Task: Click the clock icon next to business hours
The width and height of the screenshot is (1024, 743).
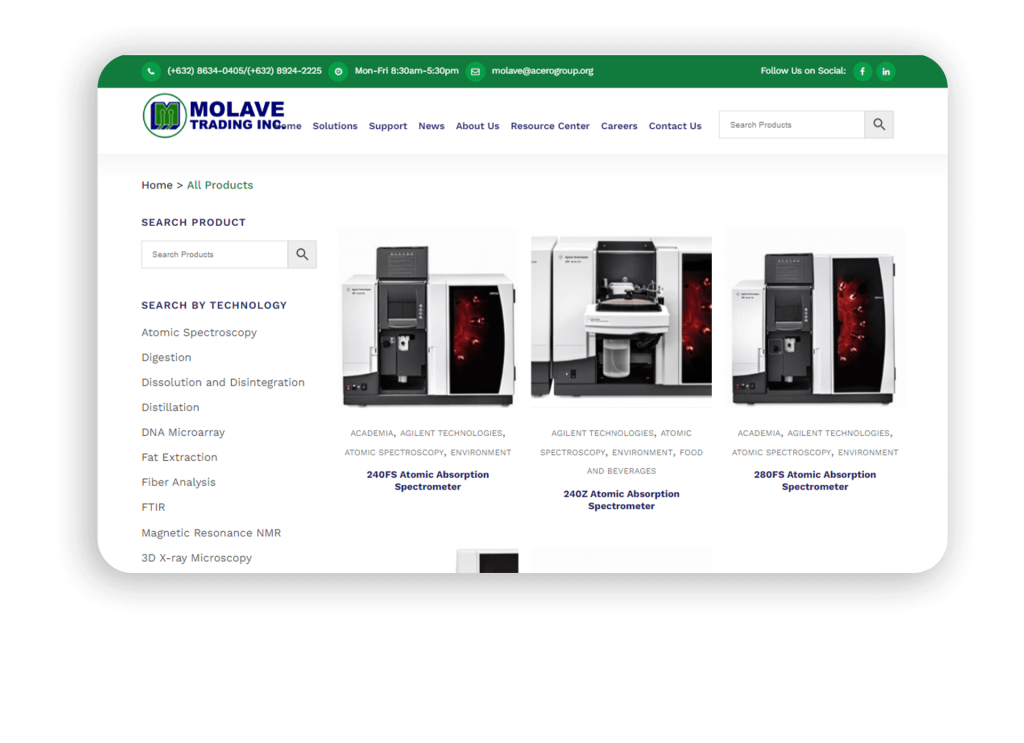Action: click(x=338, y=71)
